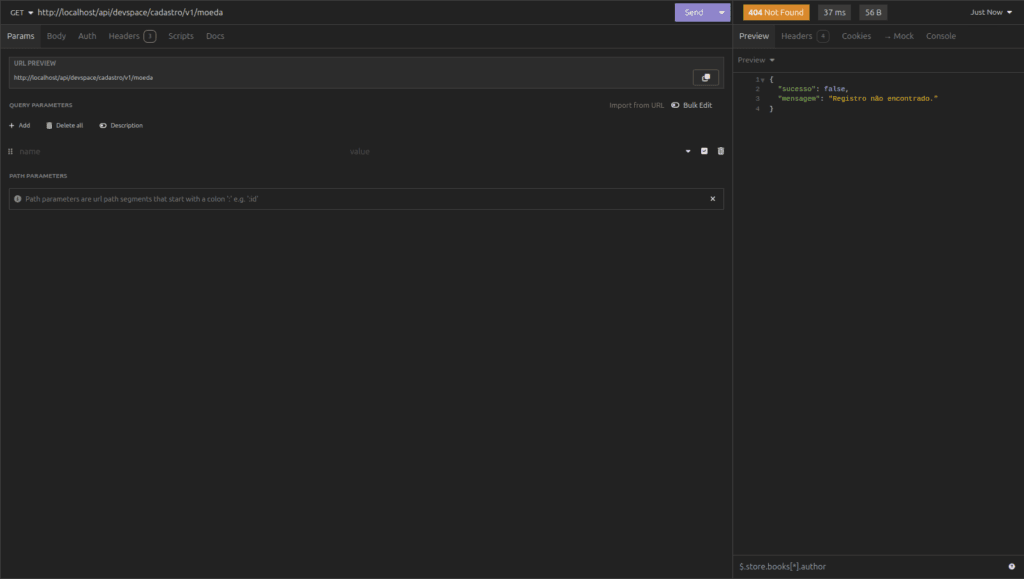Delete the query parameter row

pos(721,151)
